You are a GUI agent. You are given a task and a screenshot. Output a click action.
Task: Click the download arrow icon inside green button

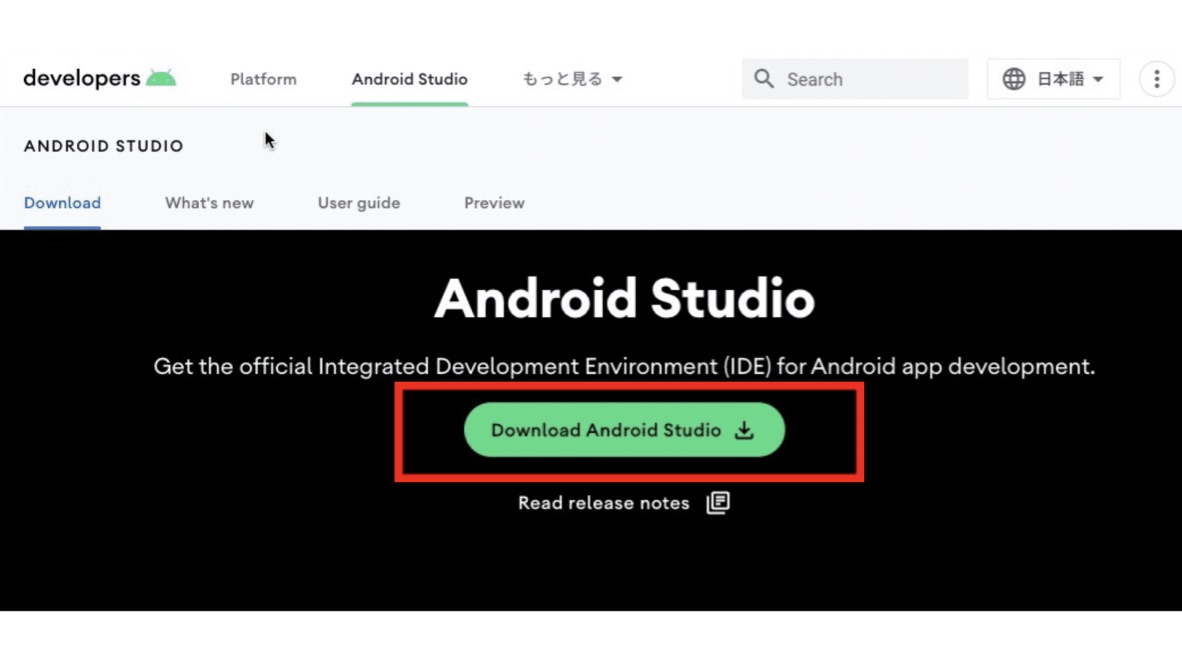pos(744,429)
